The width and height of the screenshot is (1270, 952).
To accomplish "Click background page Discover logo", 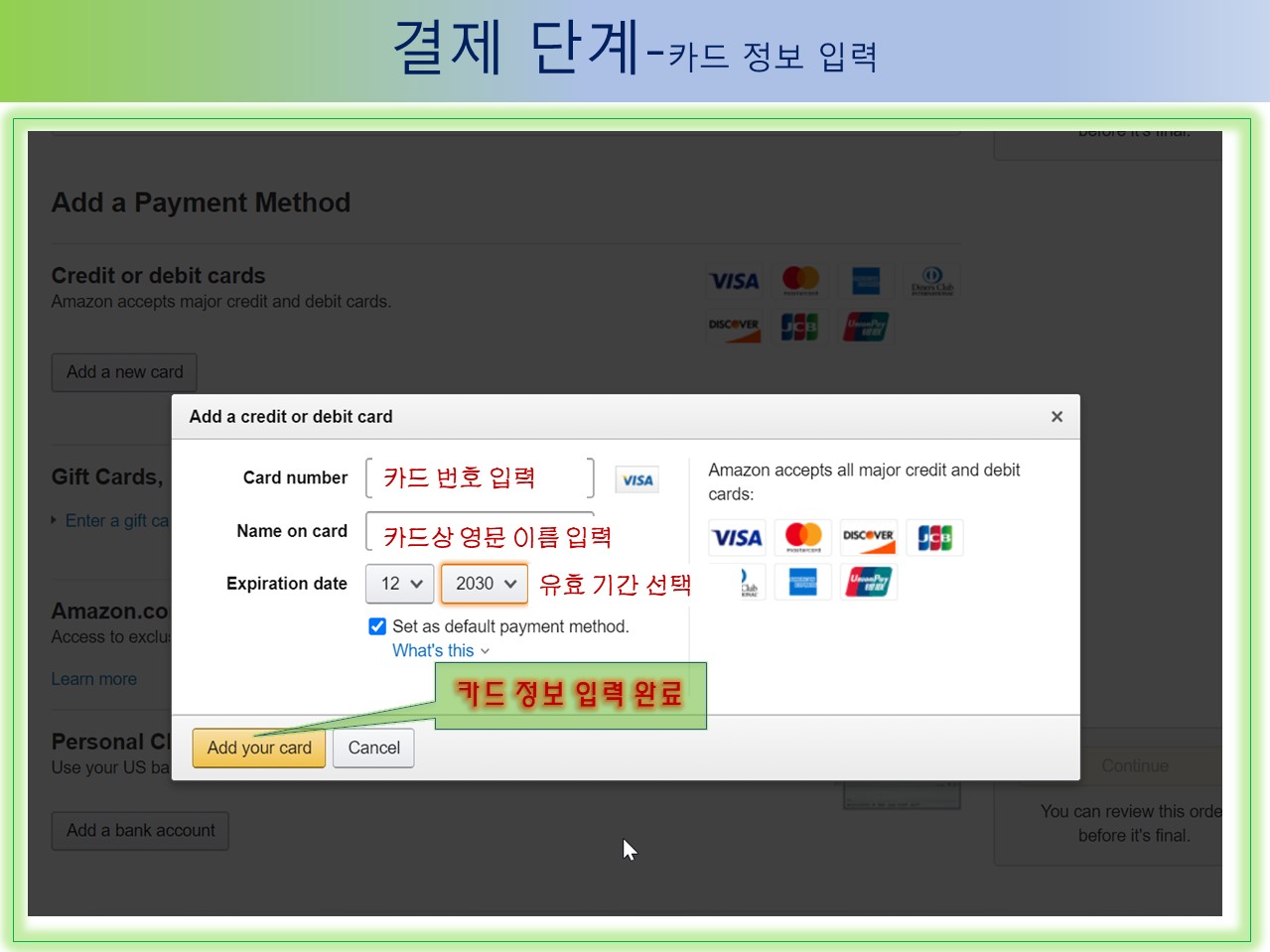I will tap(734, 326).
